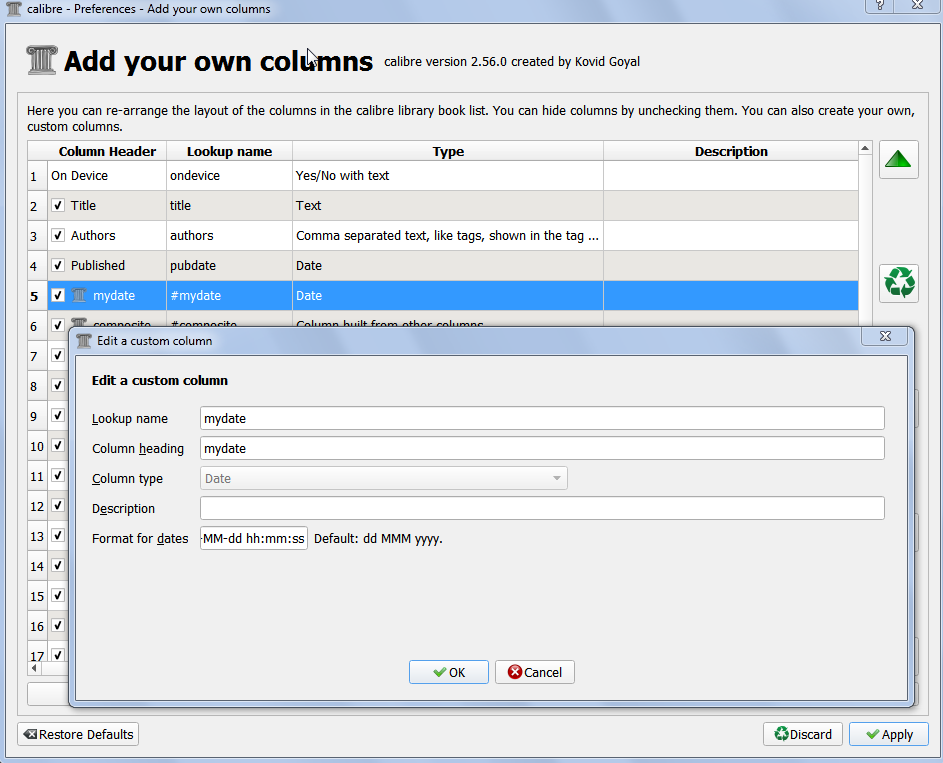This screenshot has height=763, width=943.
Task: Click the Discard button
Action: pyautogui.click(x=803, y=734)
